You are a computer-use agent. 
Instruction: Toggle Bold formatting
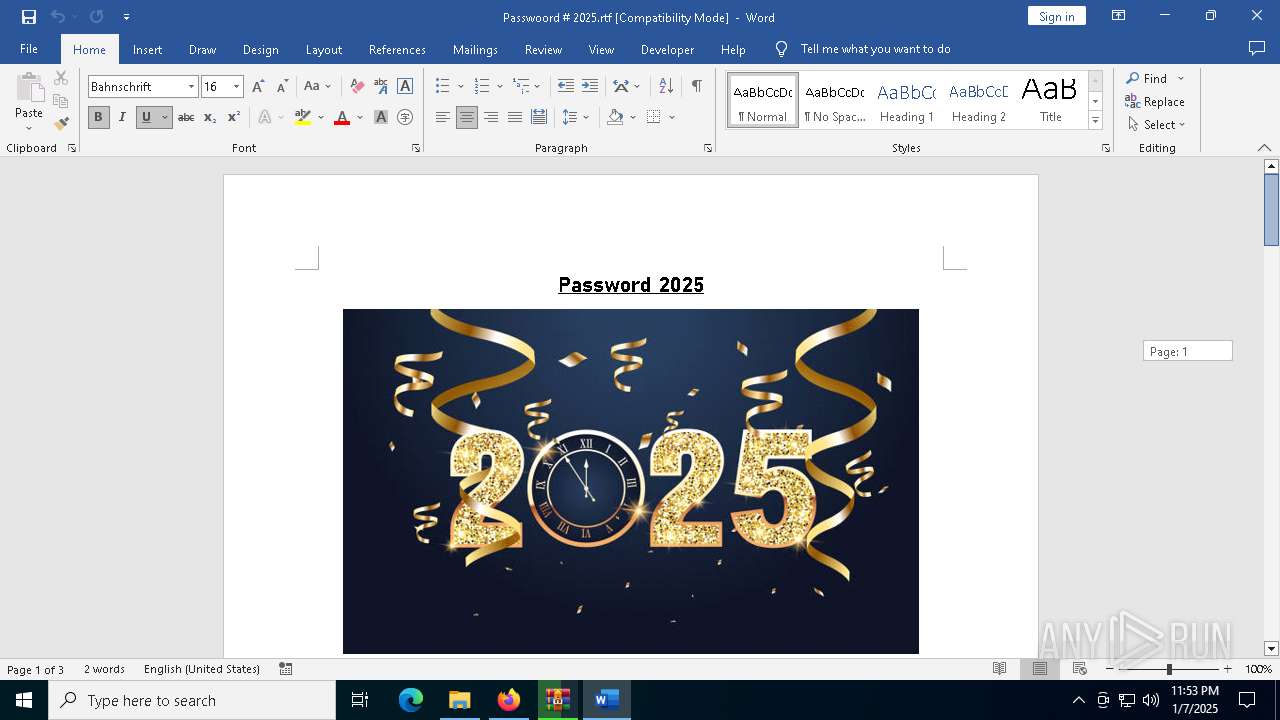(x=98, y=117)
